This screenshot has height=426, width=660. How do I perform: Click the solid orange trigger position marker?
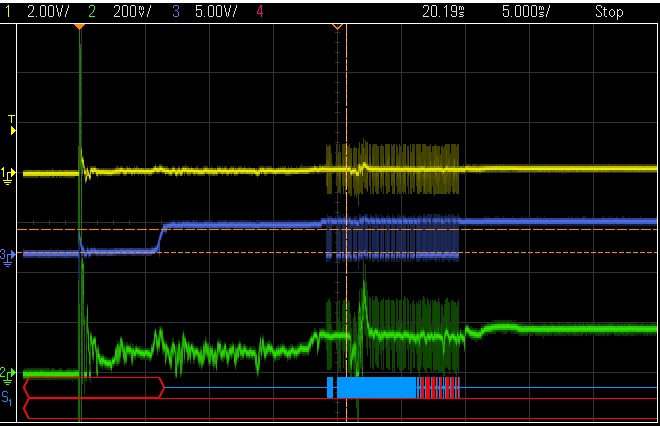79,27
